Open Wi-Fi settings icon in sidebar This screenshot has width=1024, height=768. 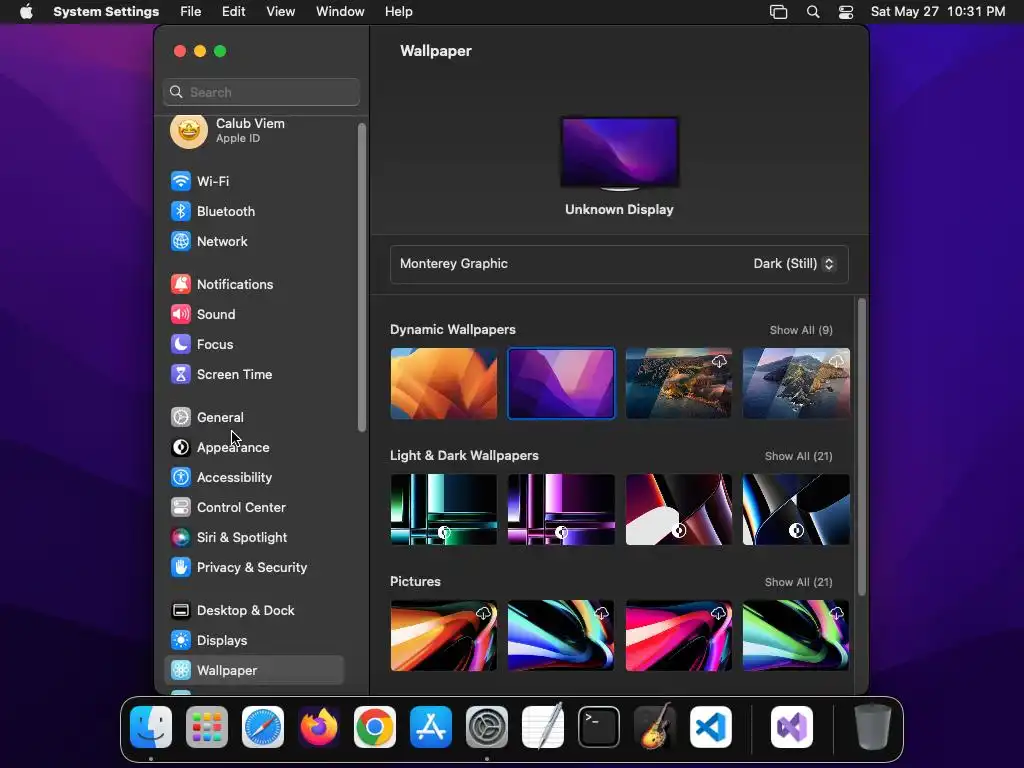(x=181, y=181)
